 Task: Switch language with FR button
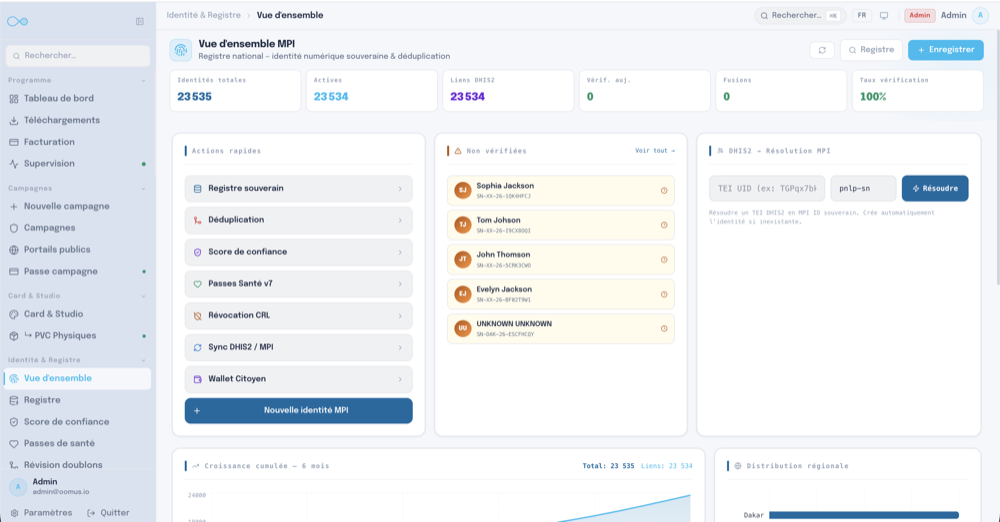pos(862,15)
